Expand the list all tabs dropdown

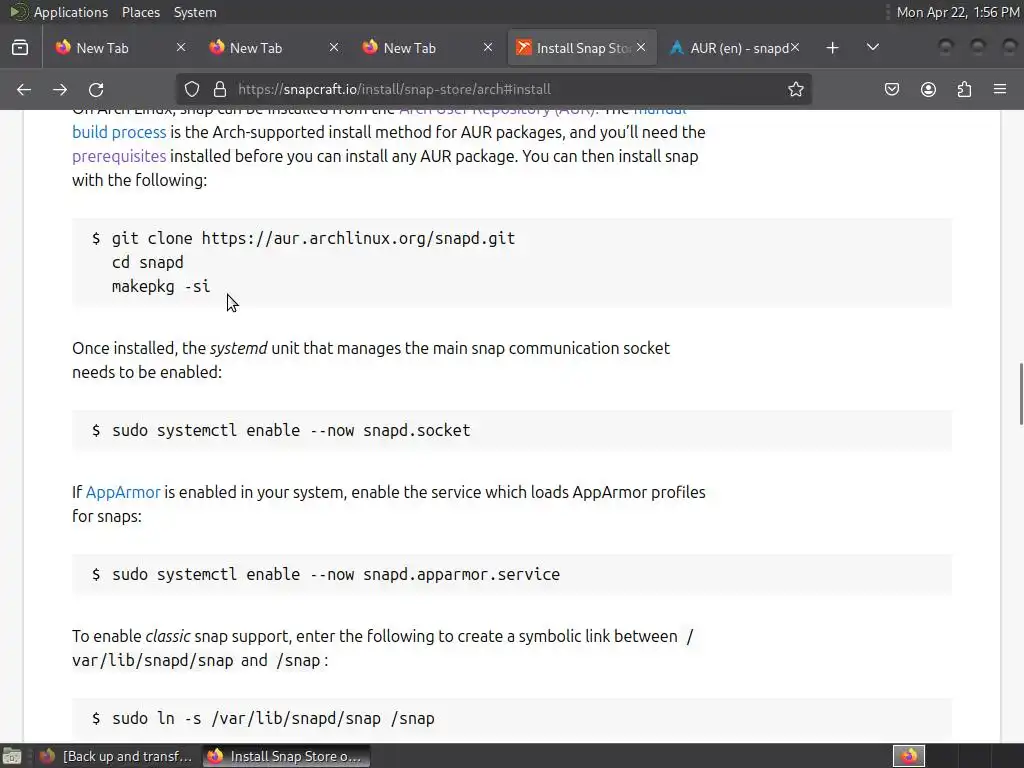(872, 48)
